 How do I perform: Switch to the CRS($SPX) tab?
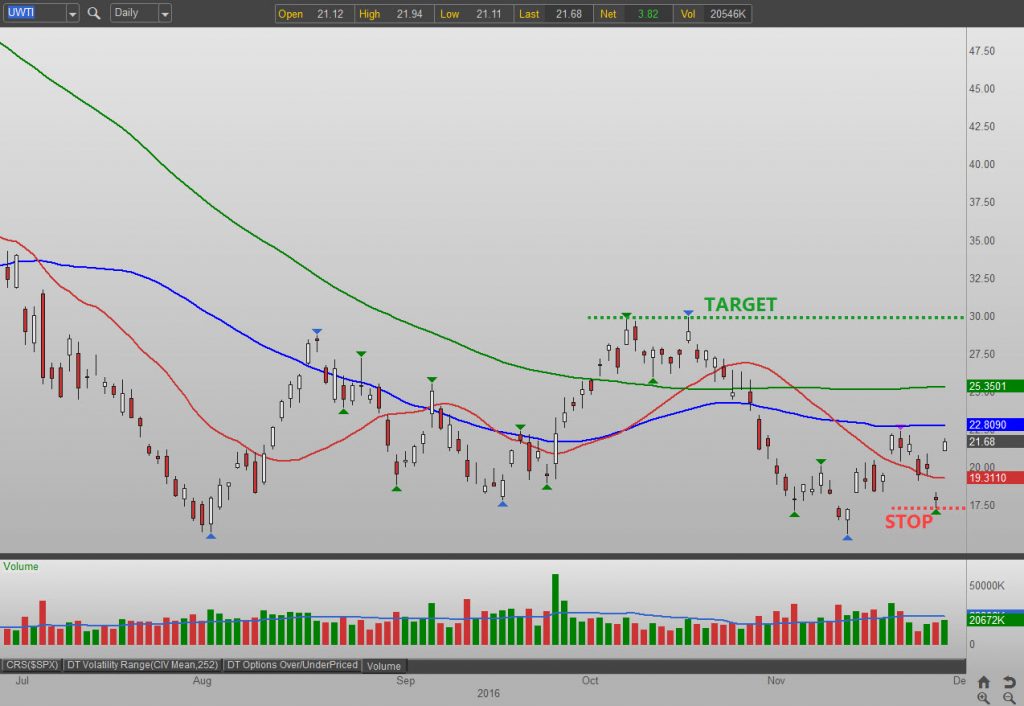tap(33, 665)
